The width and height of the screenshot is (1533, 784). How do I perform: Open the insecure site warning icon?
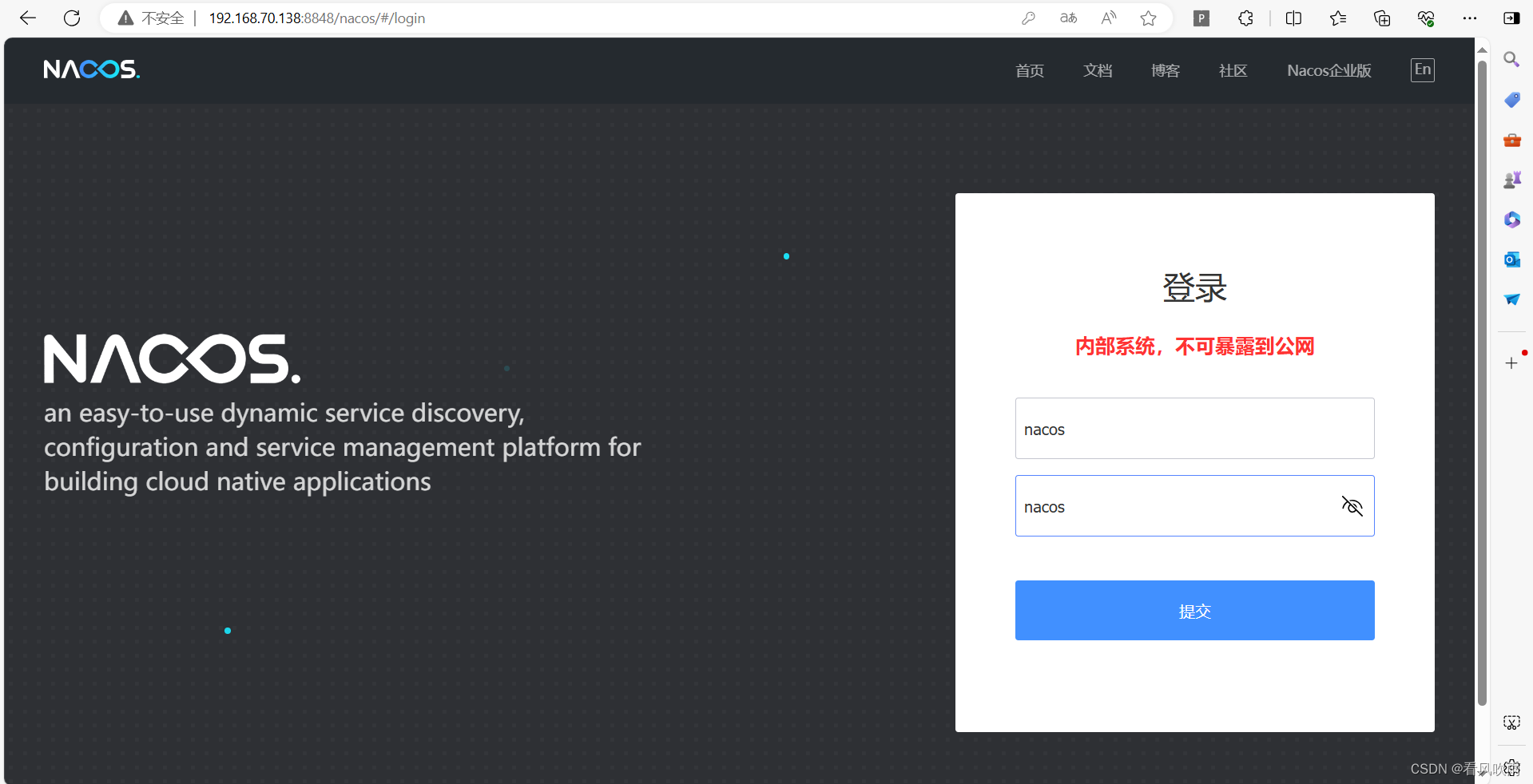coord(125,18)
